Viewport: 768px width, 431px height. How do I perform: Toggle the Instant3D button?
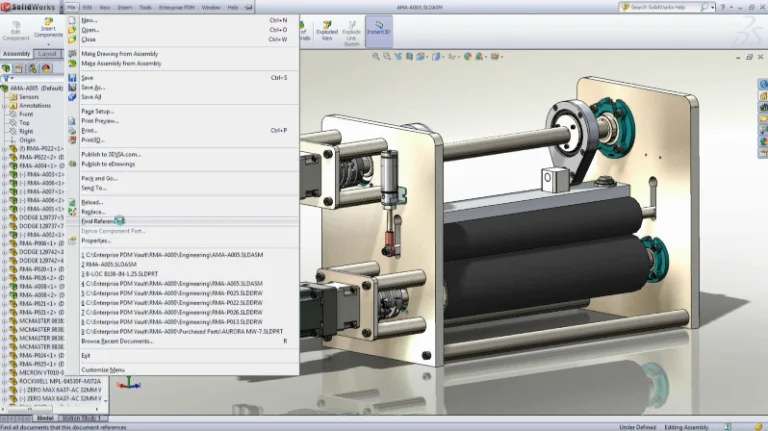point(379,28)
